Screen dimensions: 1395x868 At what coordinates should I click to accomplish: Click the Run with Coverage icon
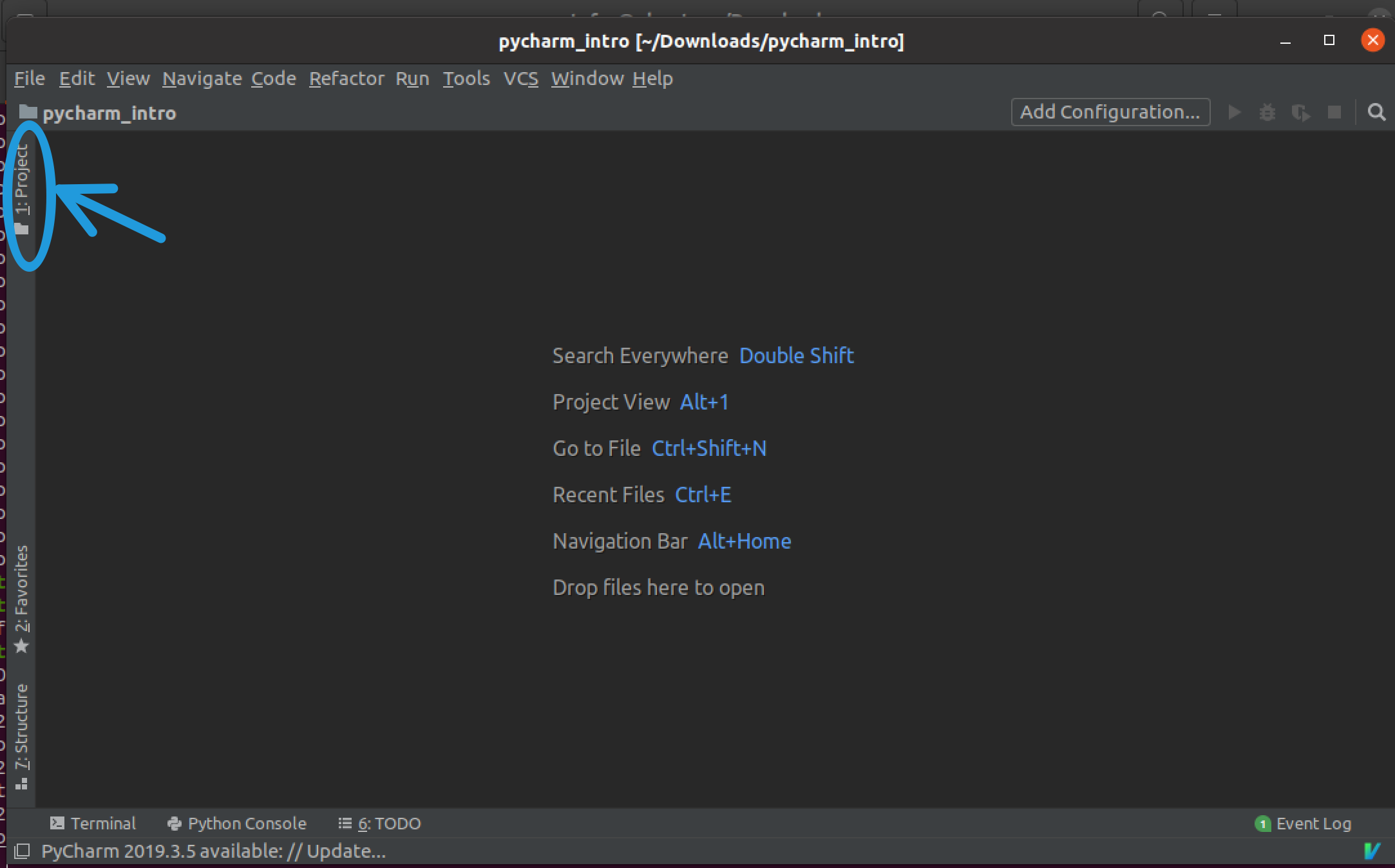tap(1302, 112)
